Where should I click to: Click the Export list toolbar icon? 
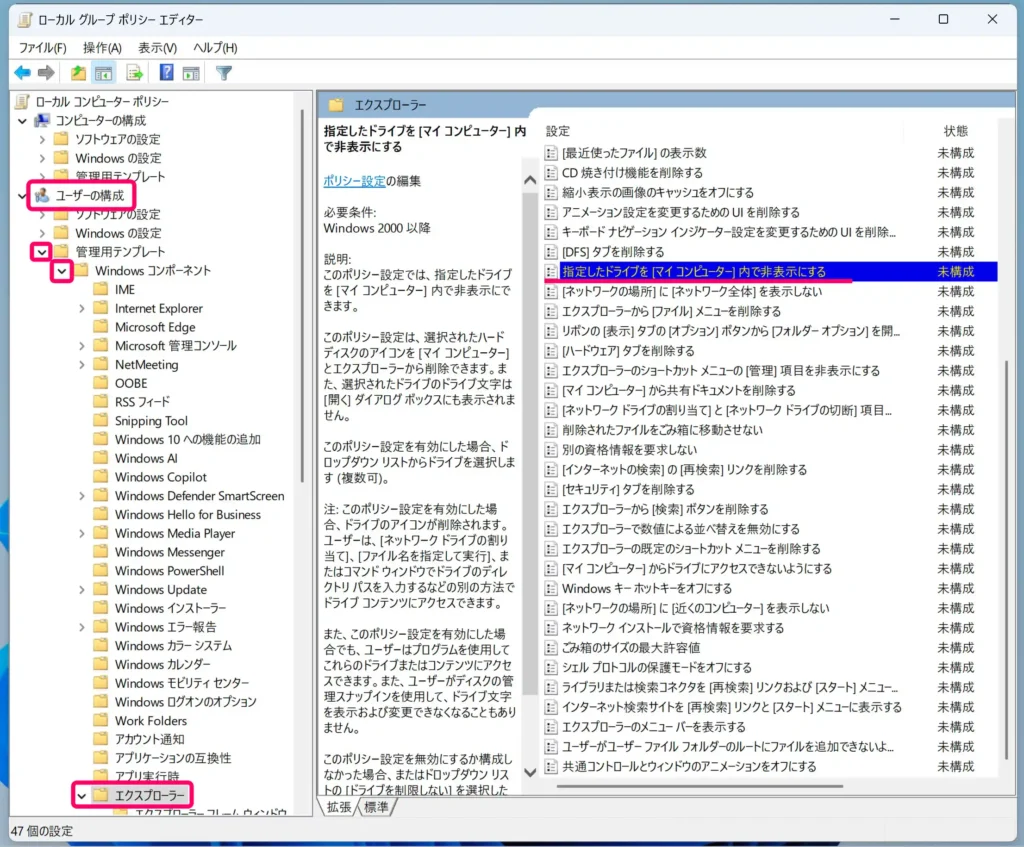[x=134, y=73]
